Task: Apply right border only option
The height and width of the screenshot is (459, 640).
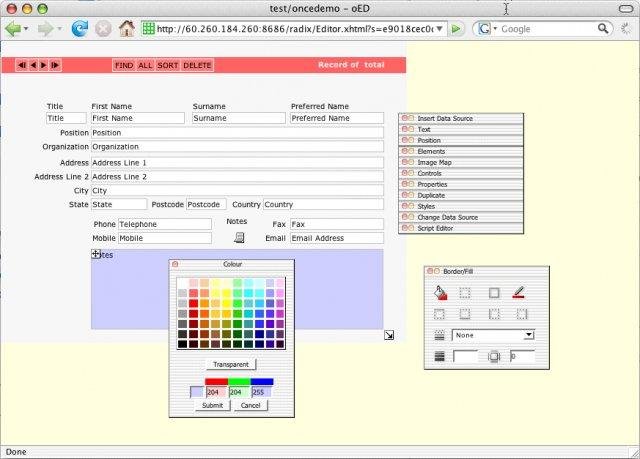Action: point(522,314)
